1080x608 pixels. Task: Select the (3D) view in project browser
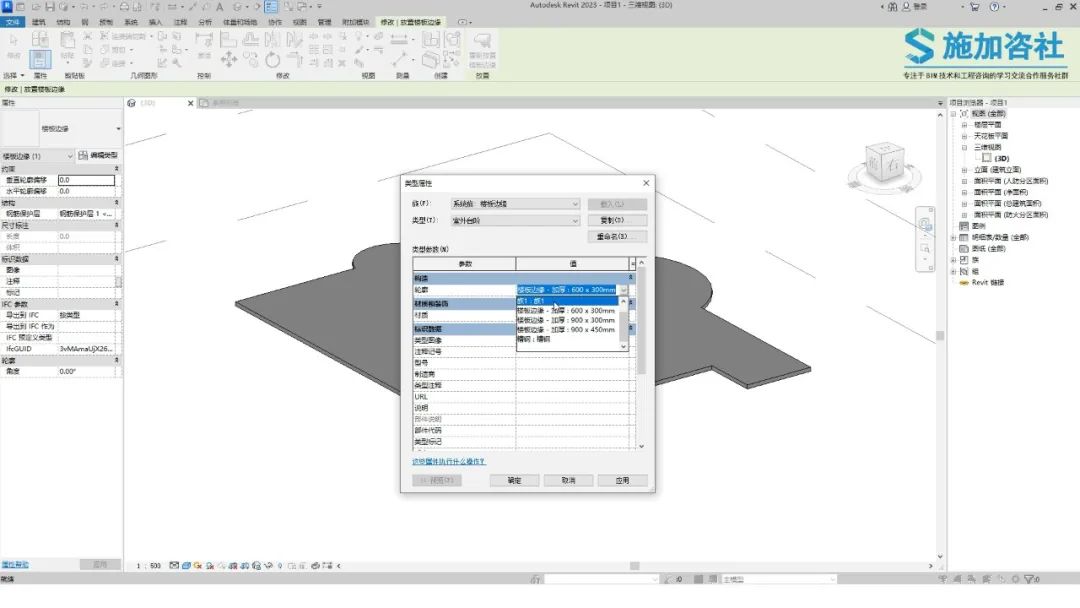(x=1001, y=158)
